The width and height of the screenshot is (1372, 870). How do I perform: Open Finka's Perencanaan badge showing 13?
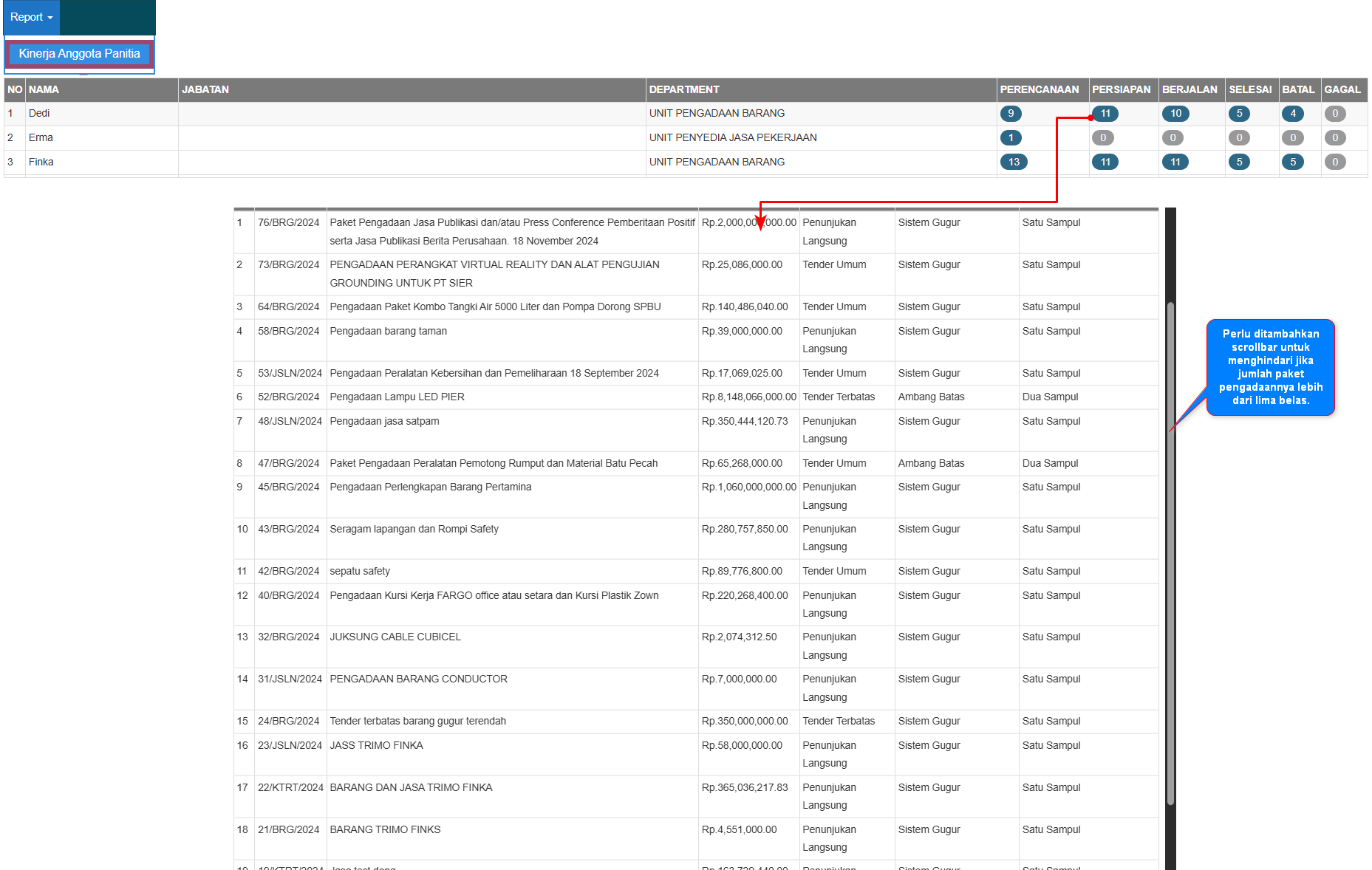point(1014,162)
